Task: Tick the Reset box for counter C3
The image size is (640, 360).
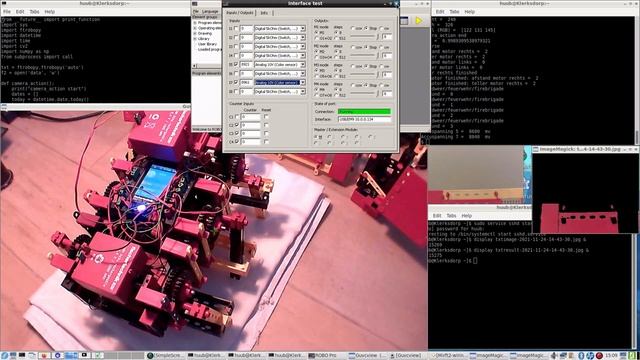Action: click(266, 133)
